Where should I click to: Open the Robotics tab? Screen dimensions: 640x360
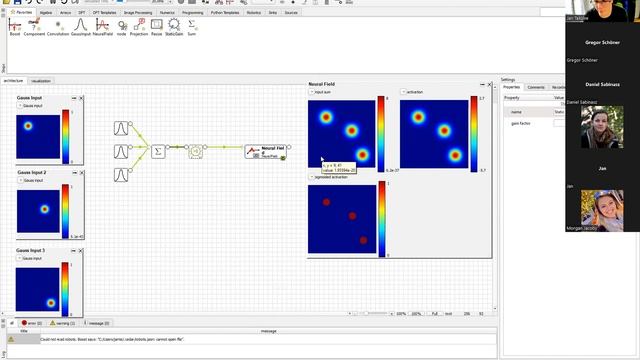tap(253, 13)
